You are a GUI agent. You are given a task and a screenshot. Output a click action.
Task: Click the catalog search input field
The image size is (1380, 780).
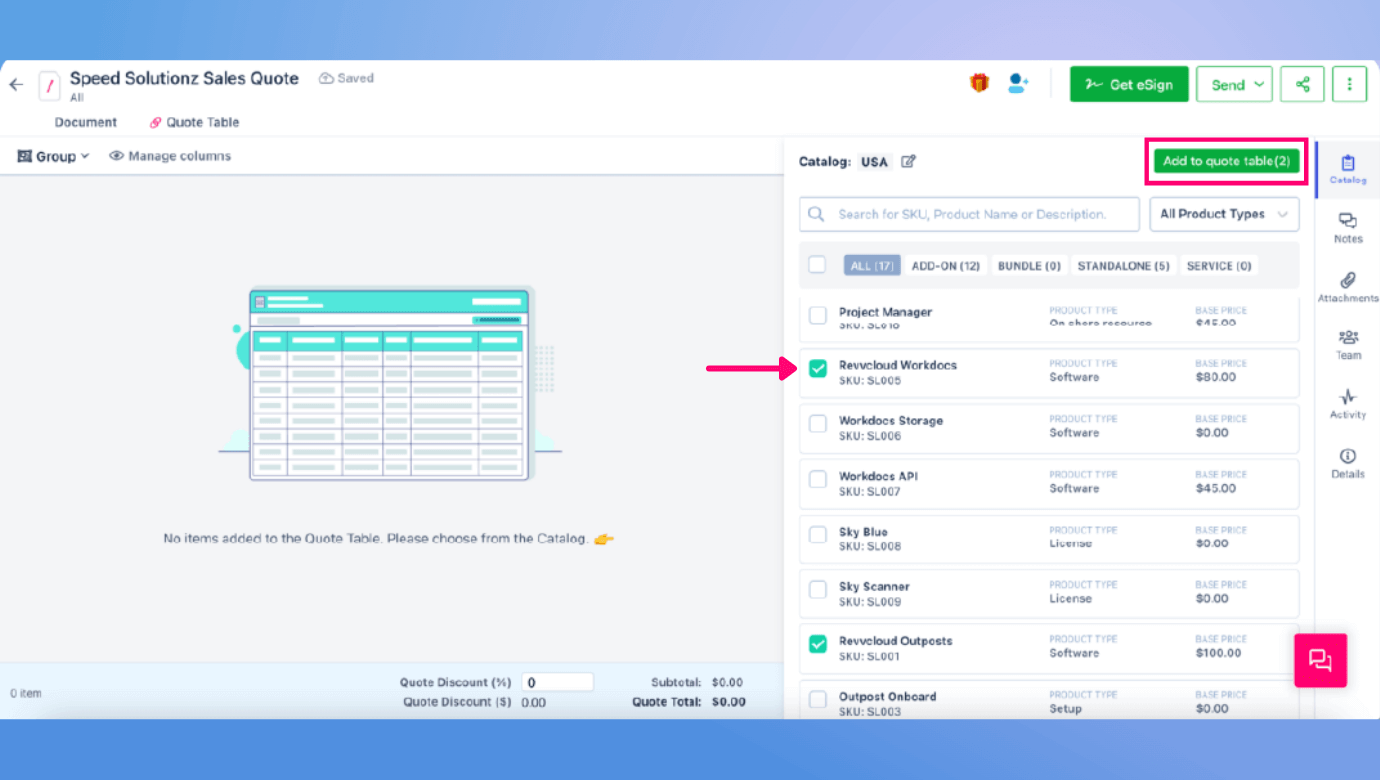969,214
